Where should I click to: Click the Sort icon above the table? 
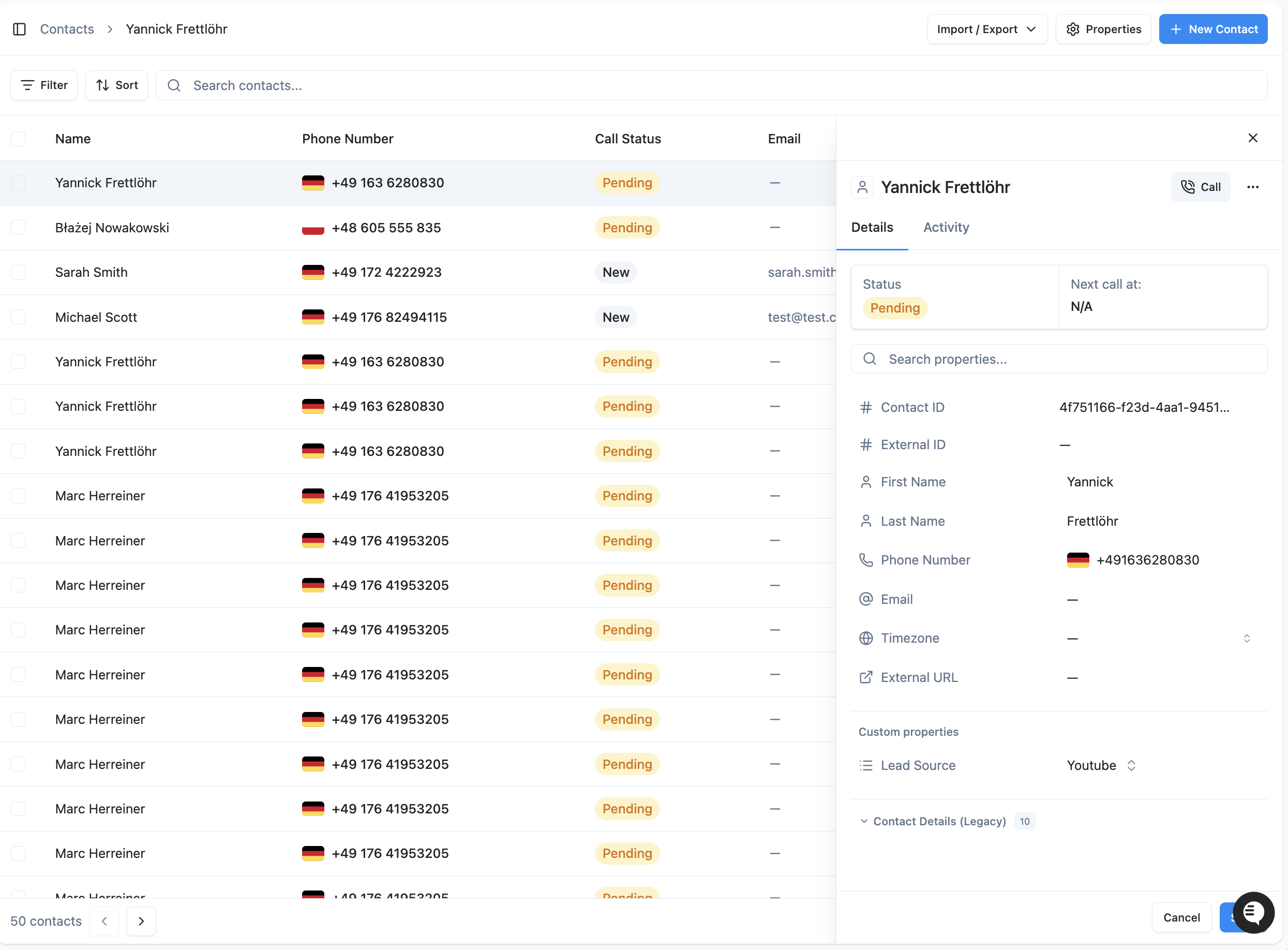click(x=102, y=85)
